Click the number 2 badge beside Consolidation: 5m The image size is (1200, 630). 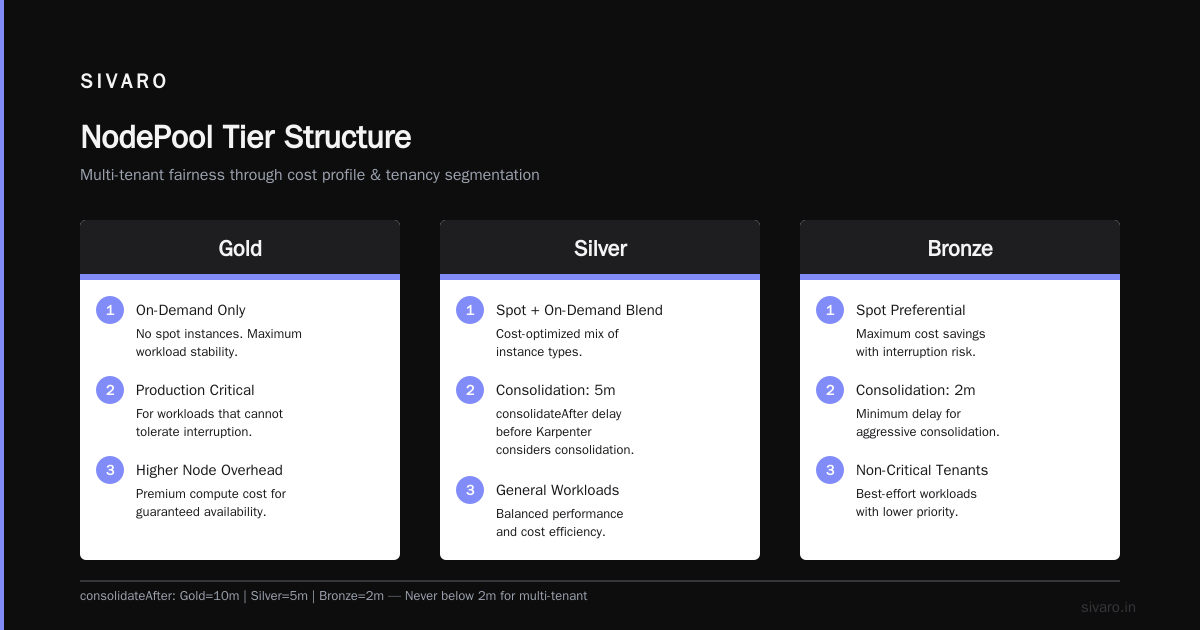point(470,390)
